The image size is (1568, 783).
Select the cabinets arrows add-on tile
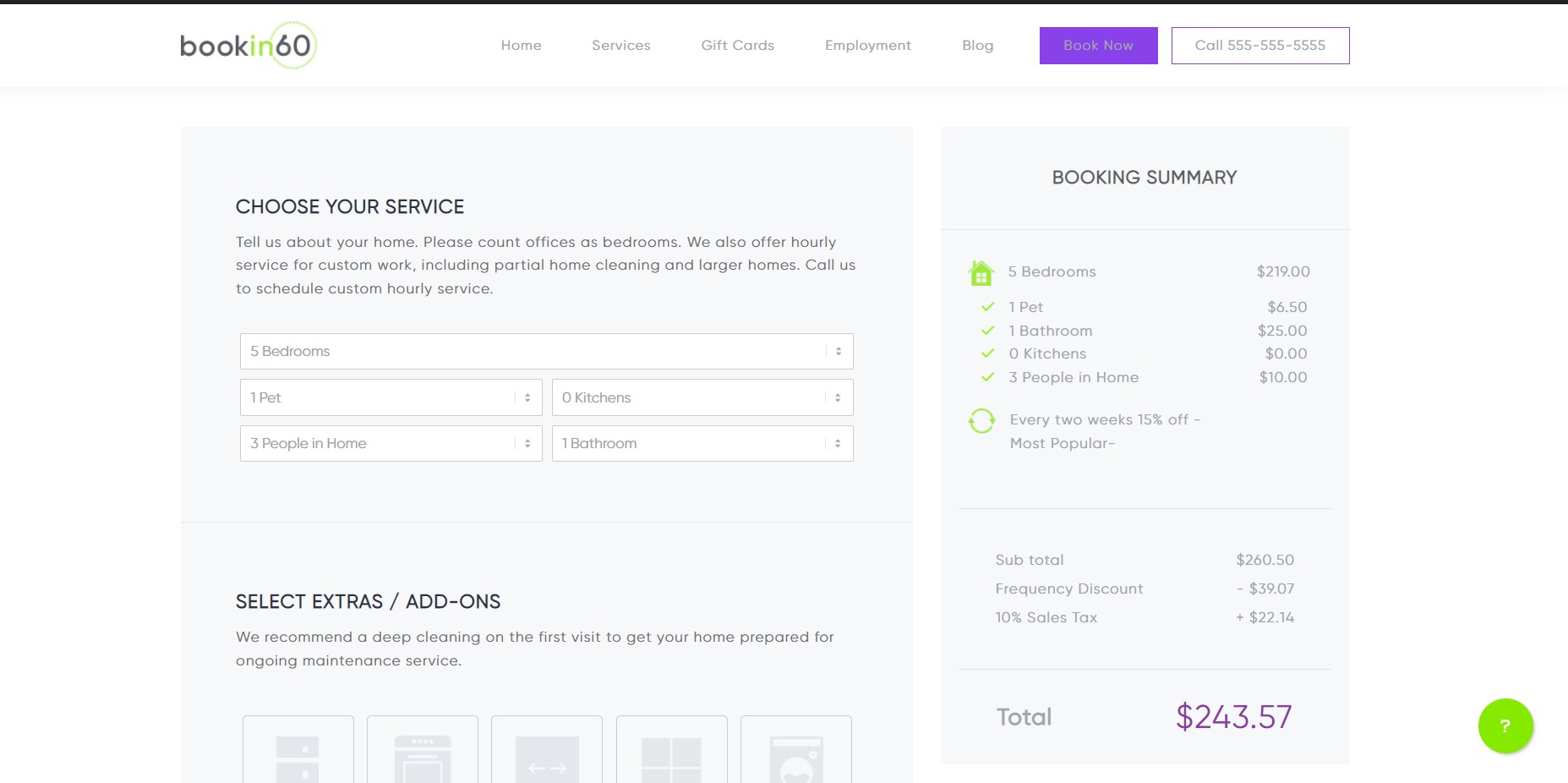[x=547, y=749]
